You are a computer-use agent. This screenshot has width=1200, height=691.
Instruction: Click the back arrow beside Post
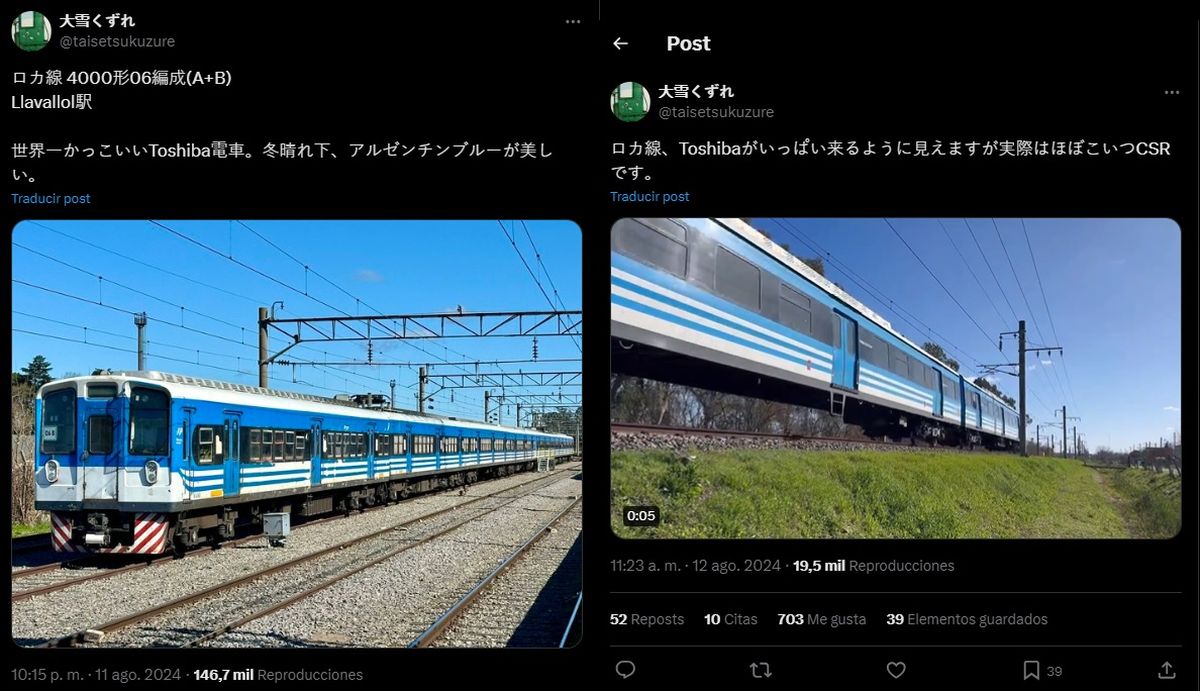[x=620, y=43]
